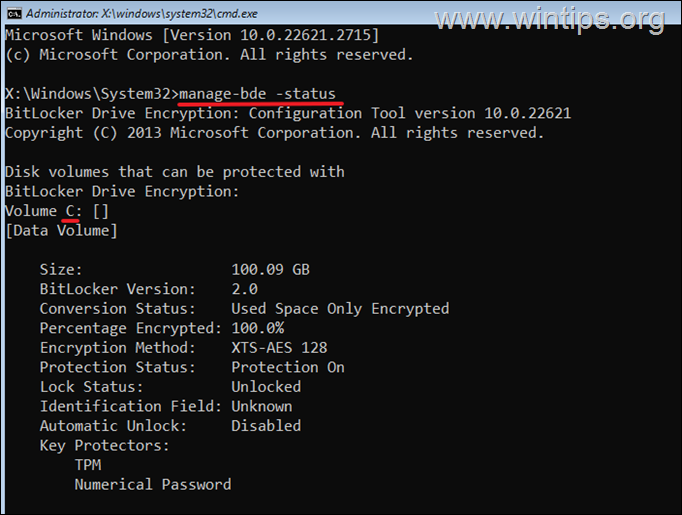Click the TPM key protector entry
The image size is (682, 515).
(87, 465)
